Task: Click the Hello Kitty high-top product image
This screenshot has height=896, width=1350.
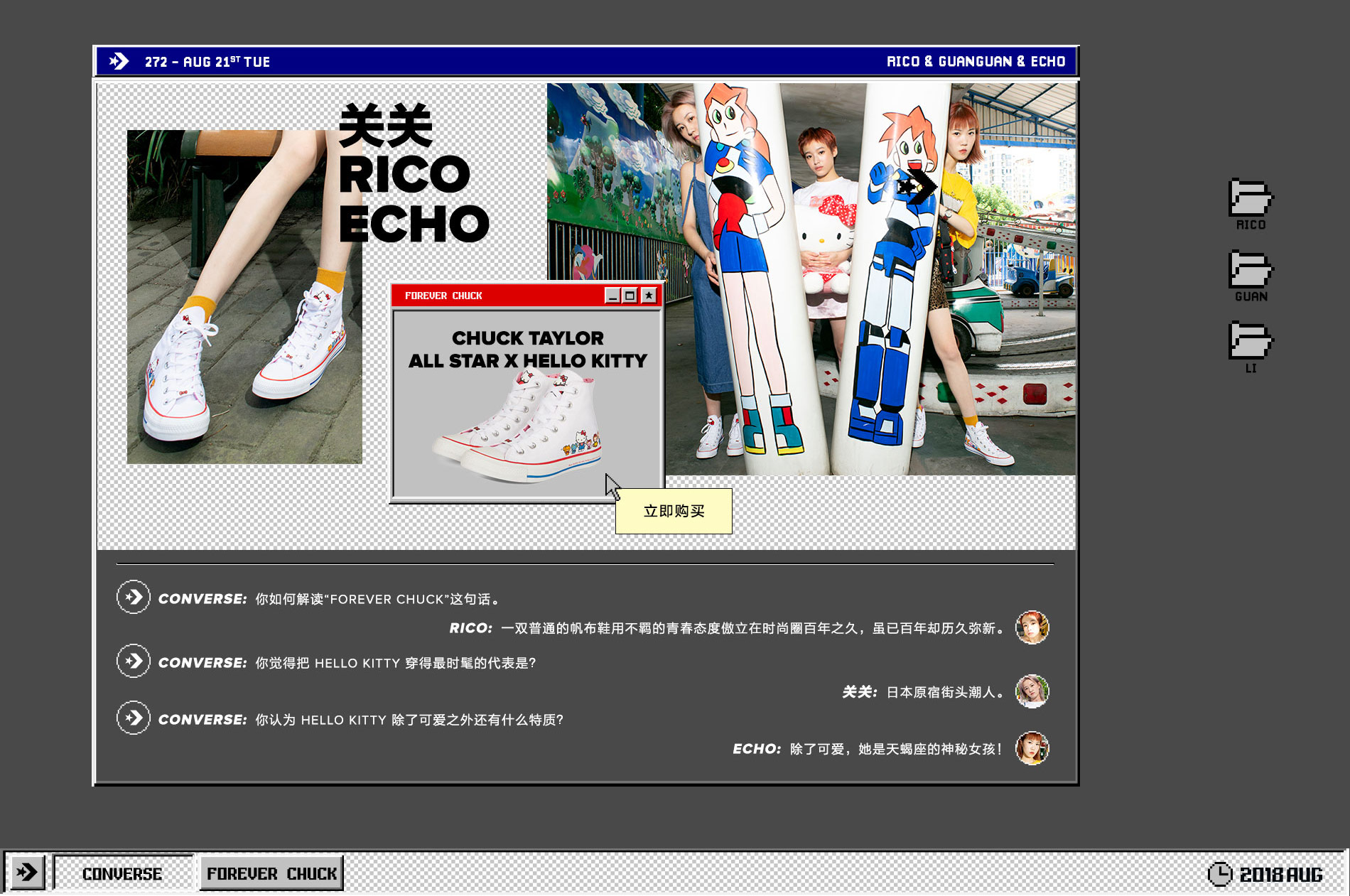Action: (518, 428)
